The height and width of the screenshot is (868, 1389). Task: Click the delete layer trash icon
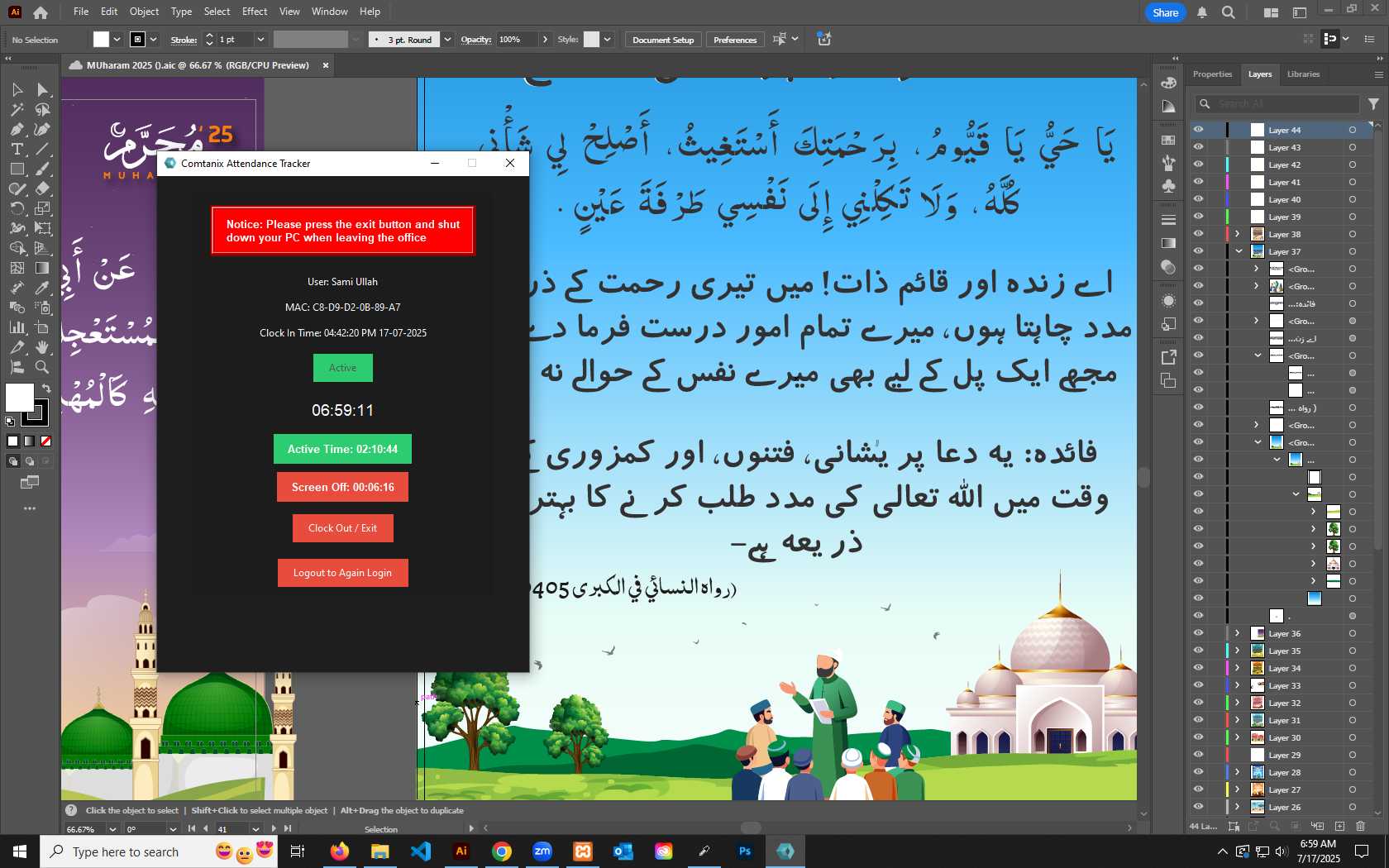coord(1361,826)
